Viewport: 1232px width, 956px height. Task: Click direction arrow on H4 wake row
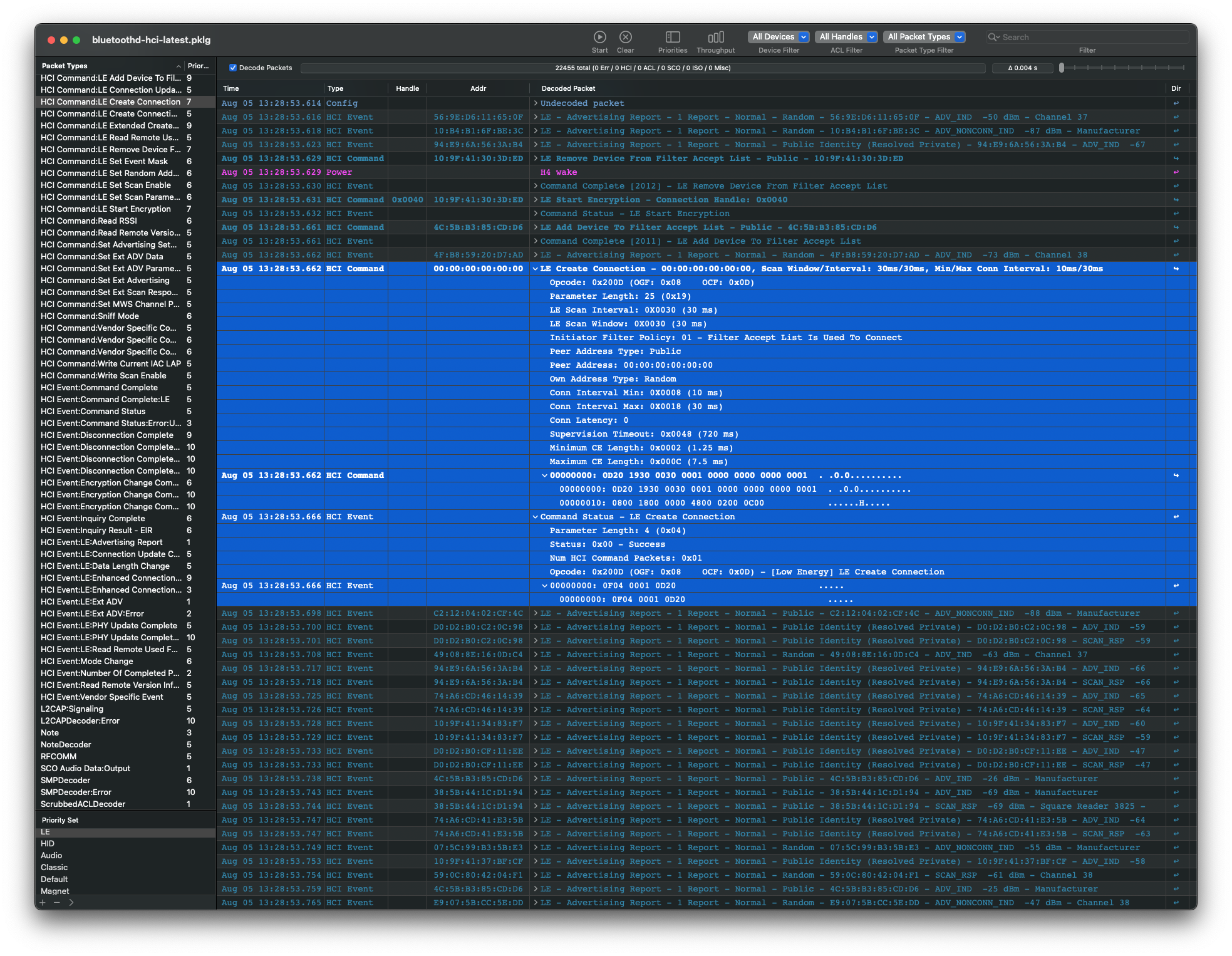tap(1176, 172)
